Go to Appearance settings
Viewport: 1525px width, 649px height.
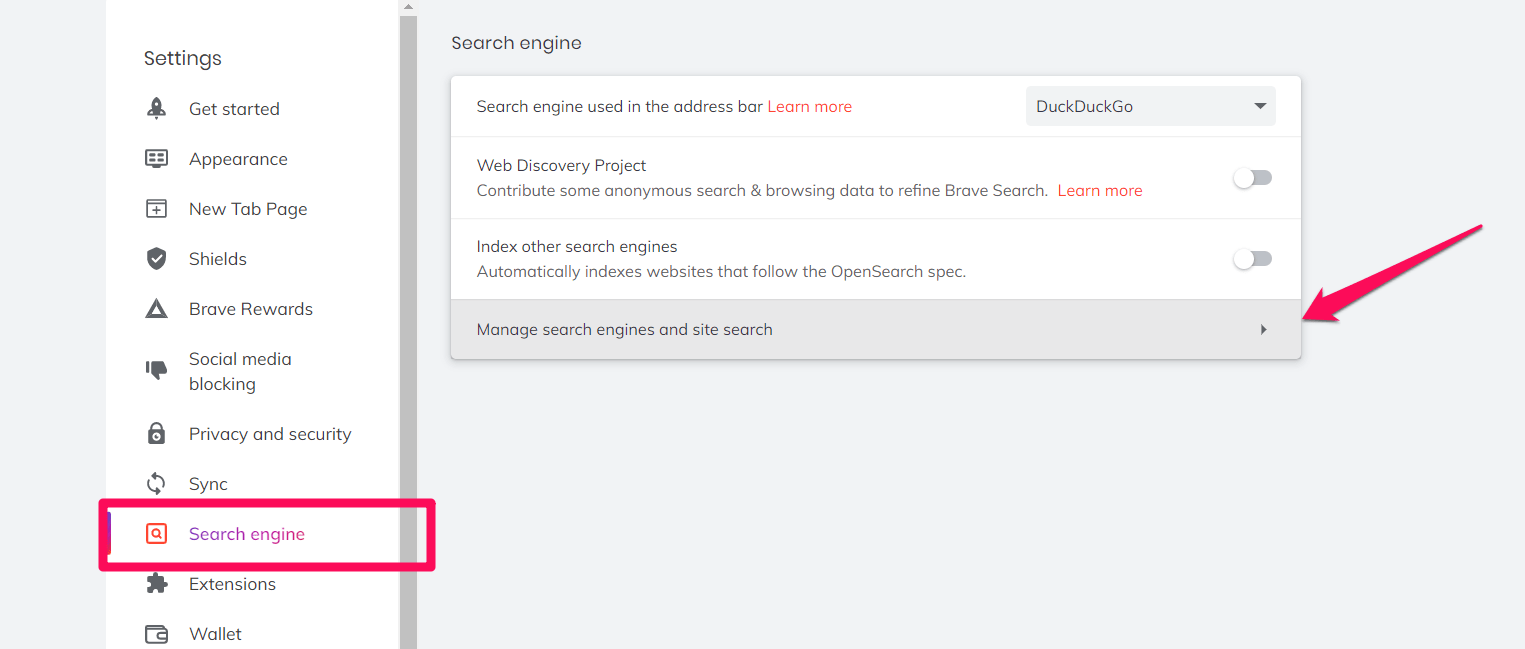tap(238, 159)
